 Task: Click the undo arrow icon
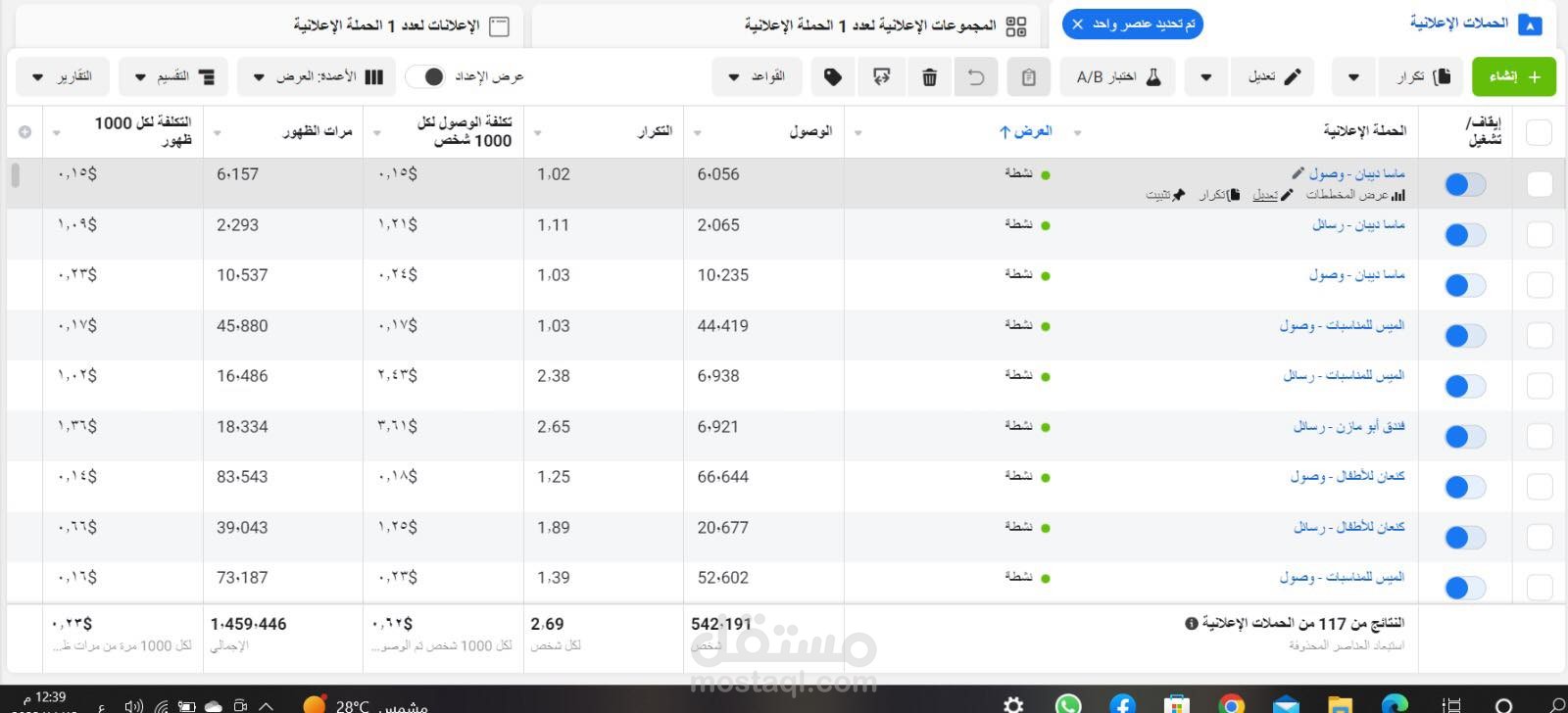[976, 76]
